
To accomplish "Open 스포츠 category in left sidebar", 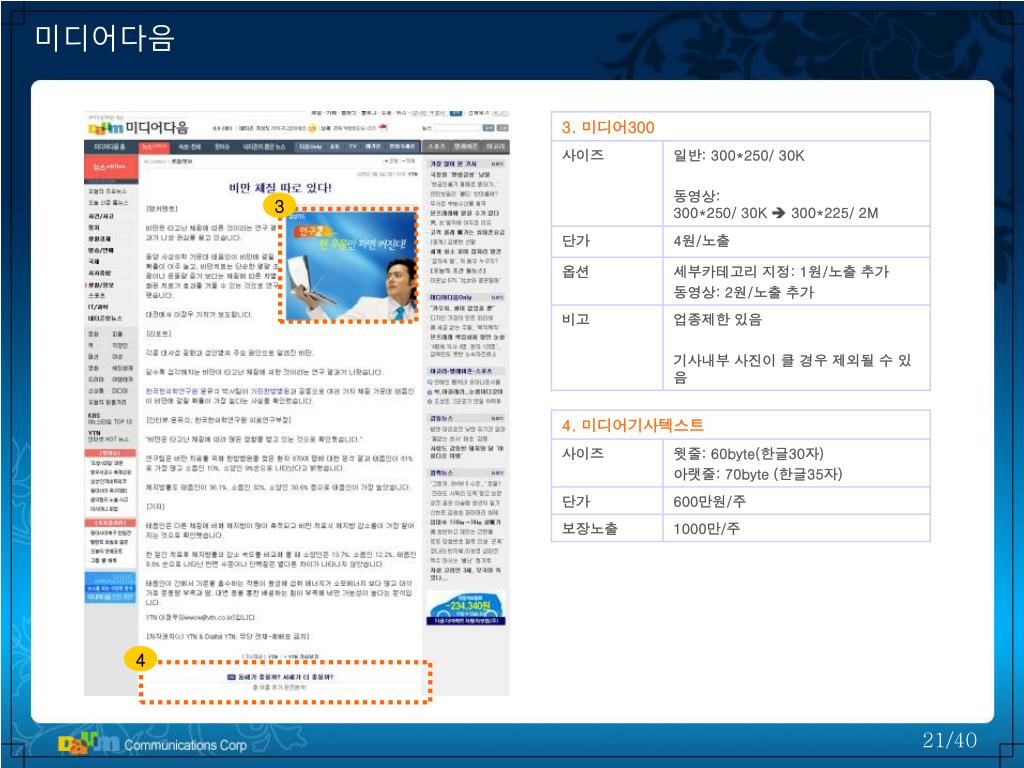I will click(97, 295).
